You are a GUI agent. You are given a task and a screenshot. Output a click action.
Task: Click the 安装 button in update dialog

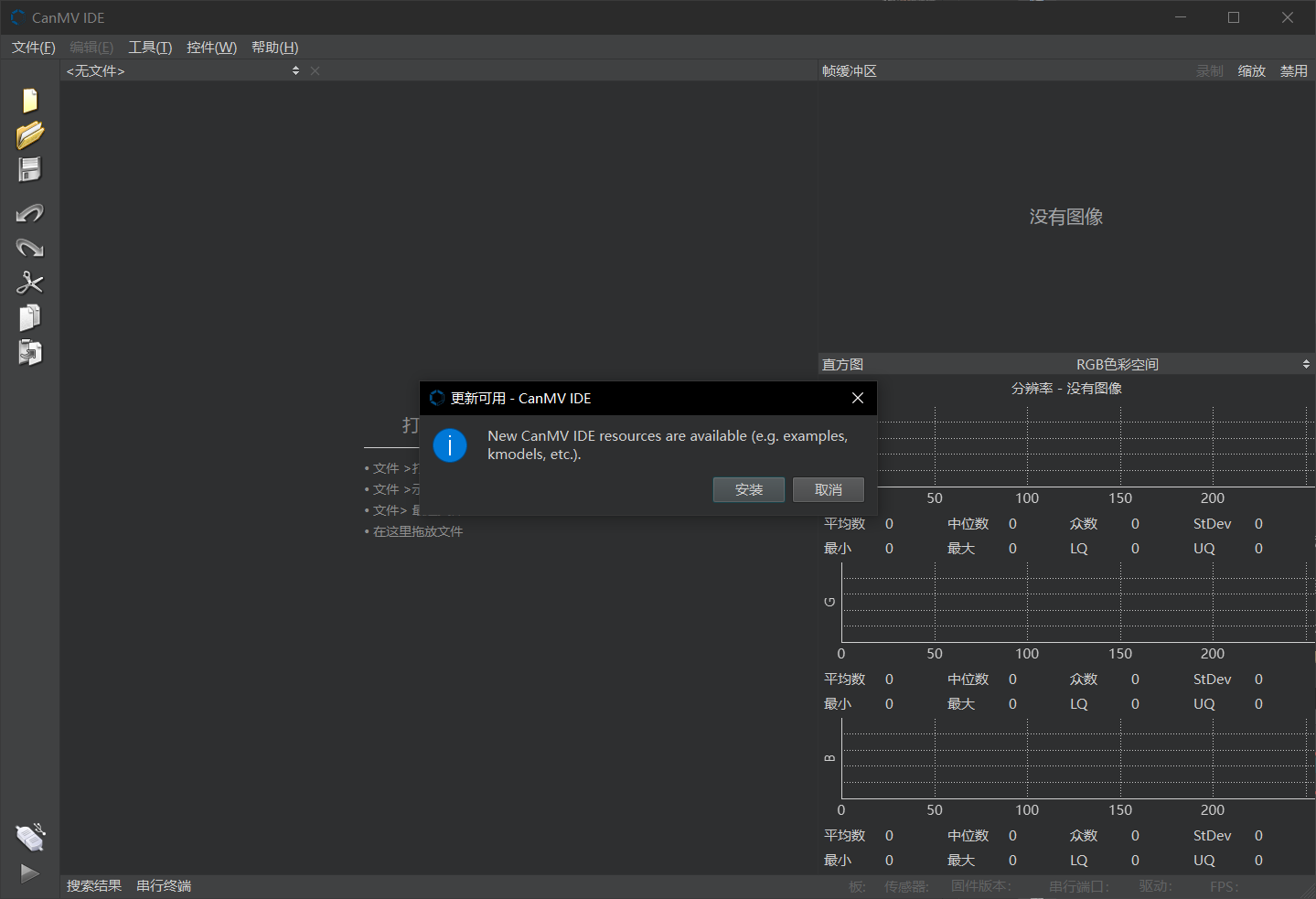[748, 490]
